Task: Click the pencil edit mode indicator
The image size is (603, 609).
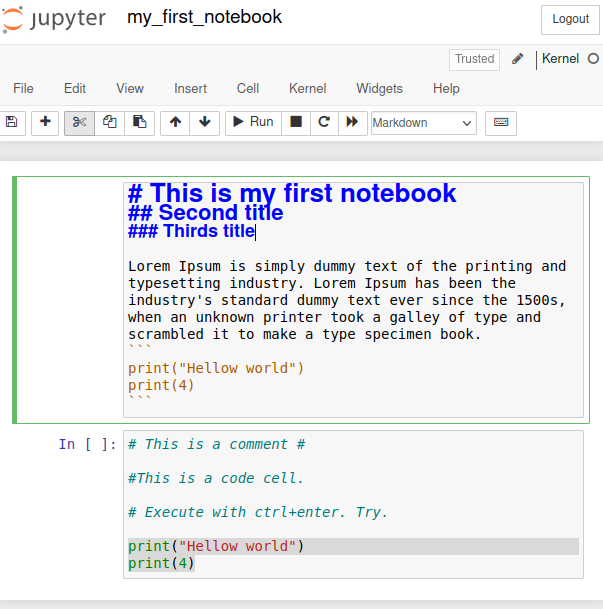Action: click(517, 59)
